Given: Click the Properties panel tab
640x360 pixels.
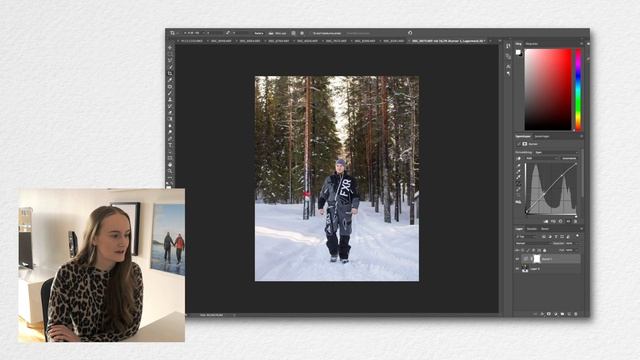Looking at the screenshot, I should (523, 136).
